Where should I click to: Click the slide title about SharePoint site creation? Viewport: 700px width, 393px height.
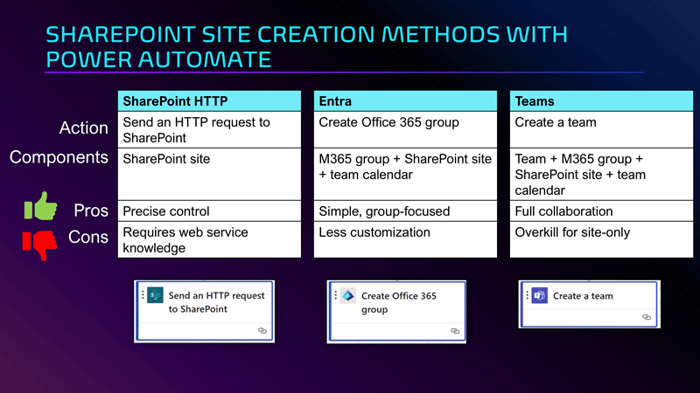pyautogui.click(x=306, y=47)
